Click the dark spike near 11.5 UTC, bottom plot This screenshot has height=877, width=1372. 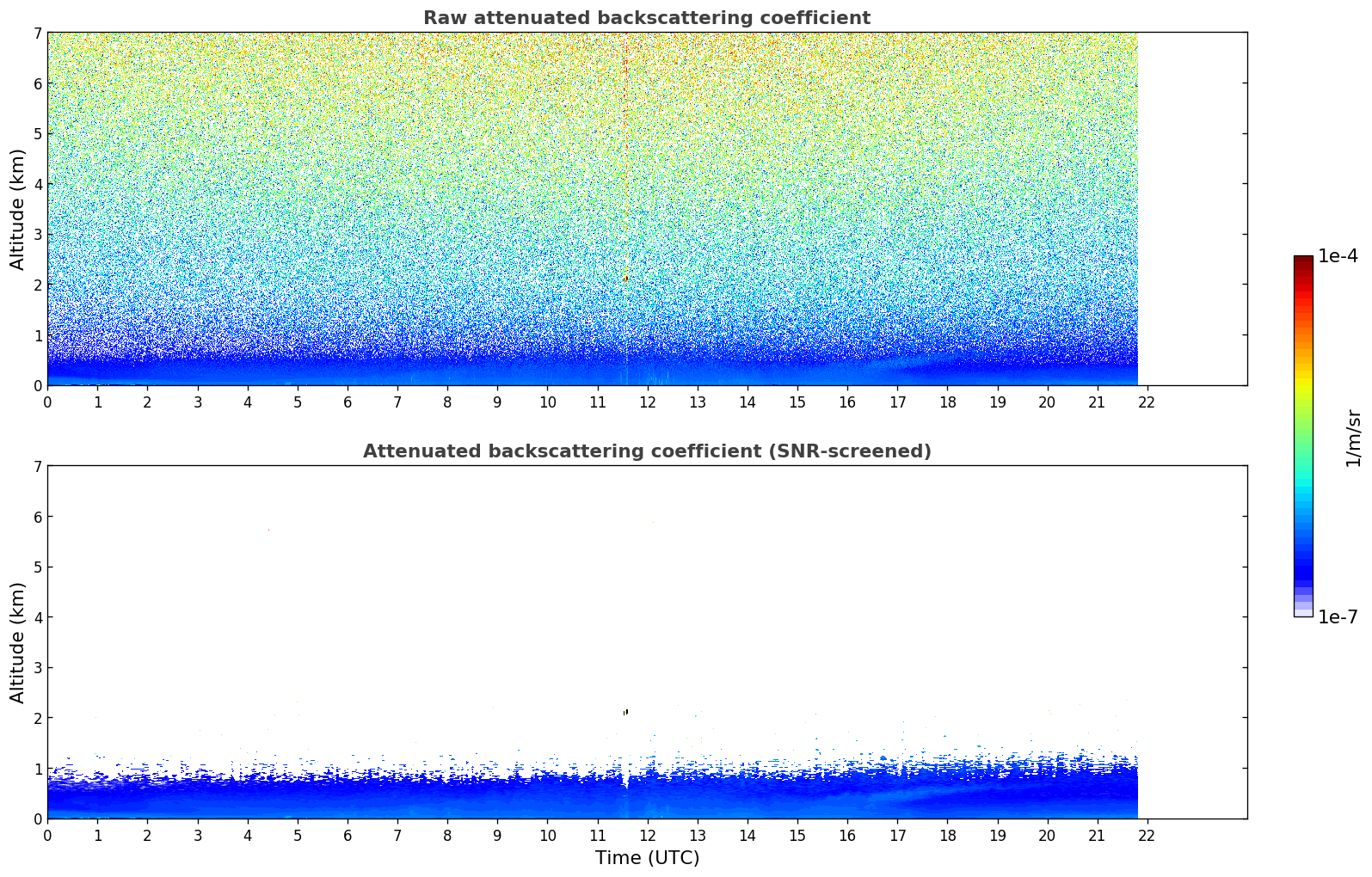pyautogui.click(x=626, y=711)
